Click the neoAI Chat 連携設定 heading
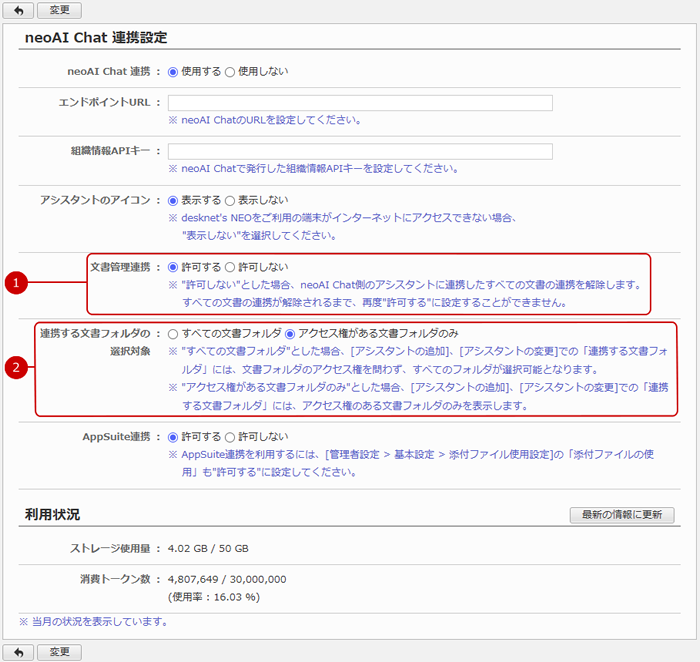The height and width of the screenshot is (662, 700). tap(96, 37)
